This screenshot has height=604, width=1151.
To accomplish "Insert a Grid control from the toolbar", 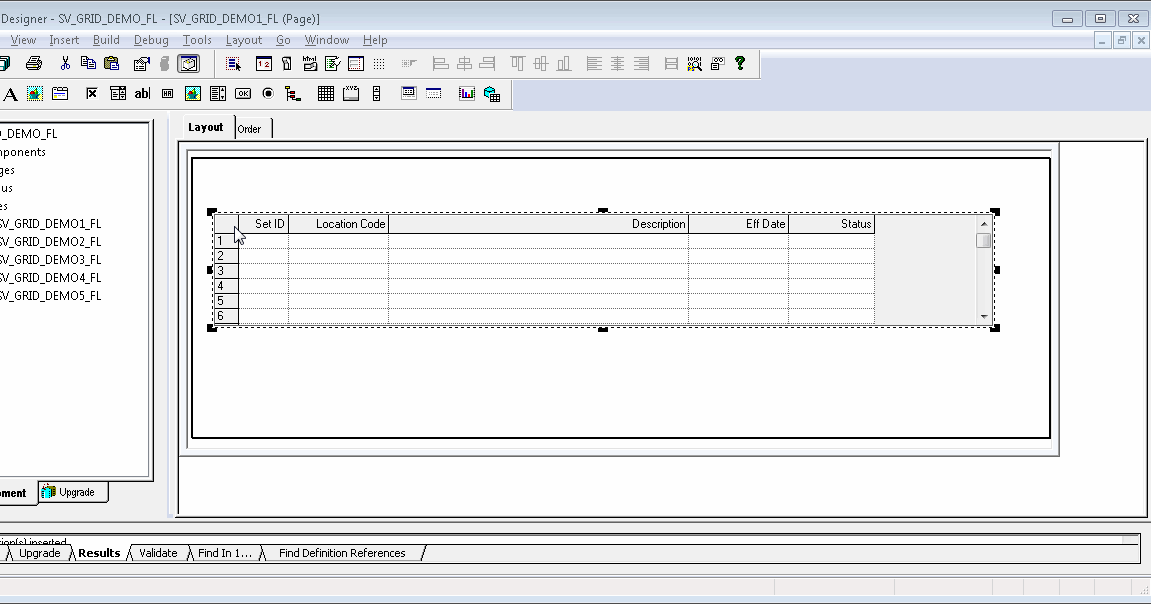I will pos(325,93).
